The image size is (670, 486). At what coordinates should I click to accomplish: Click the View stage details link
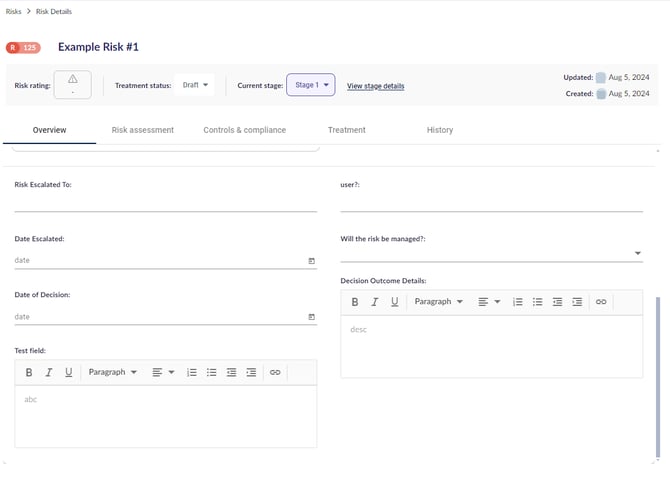[x=375, y=86]
